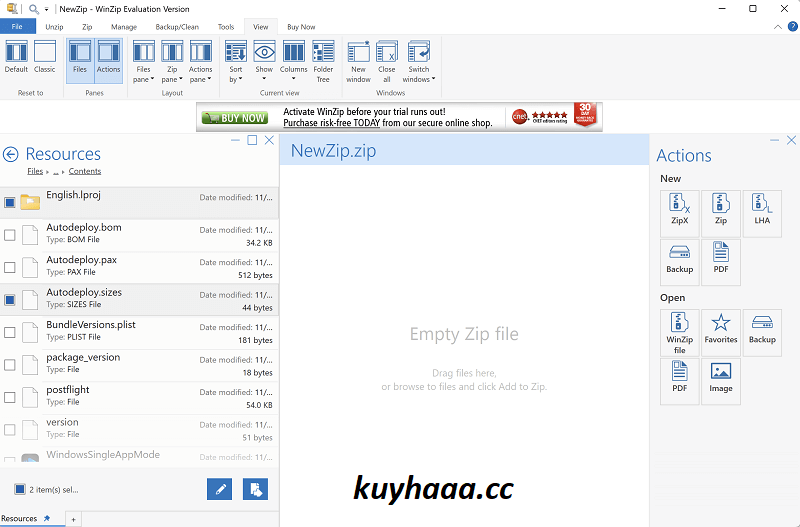The width and height of the screenshot is (800, 527).
Task: Open the Switch windows dropdown
Action: click(x=419, y=62)
